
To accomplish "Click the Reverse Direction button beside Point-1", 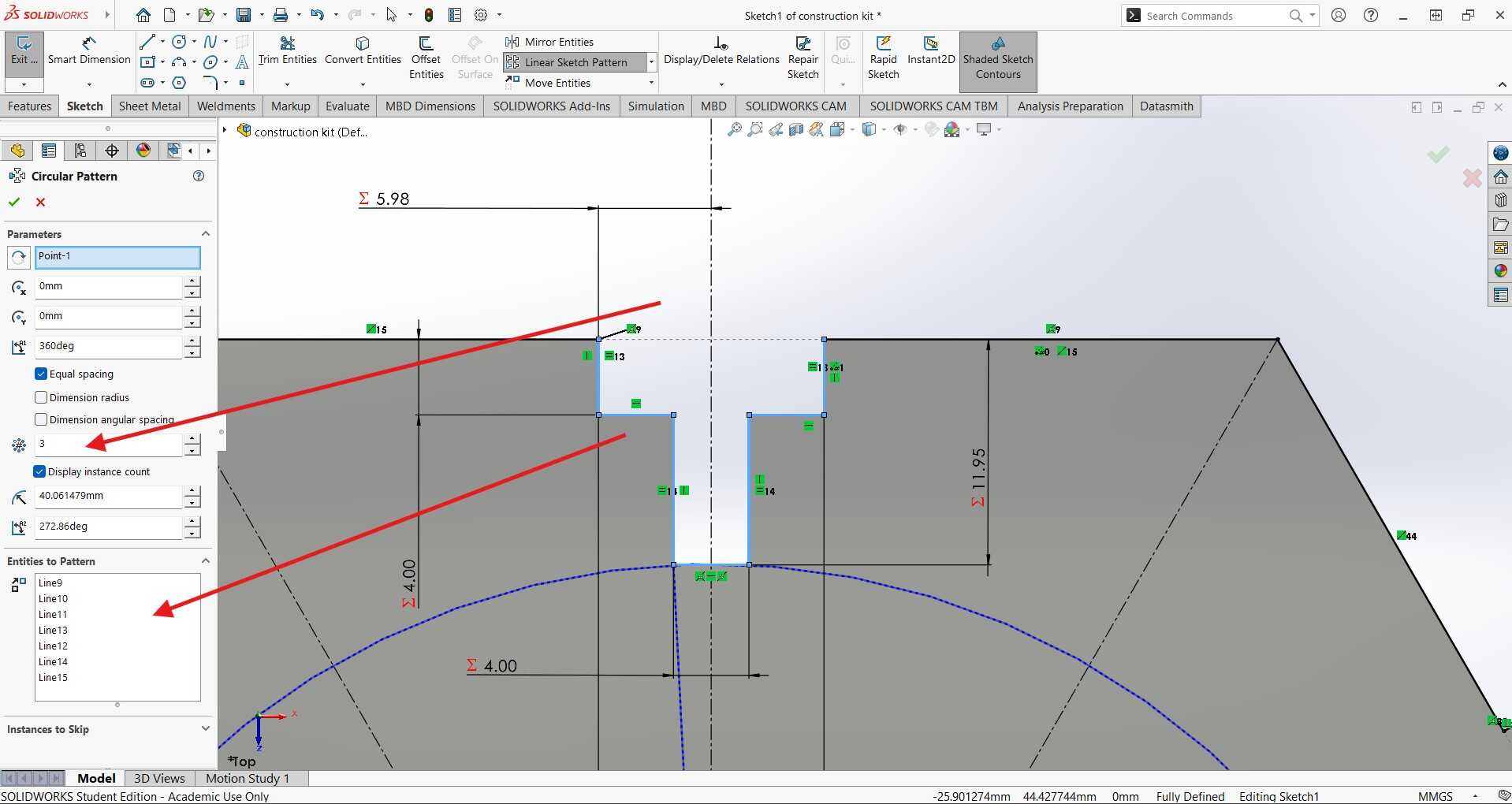I will [19, 257].
